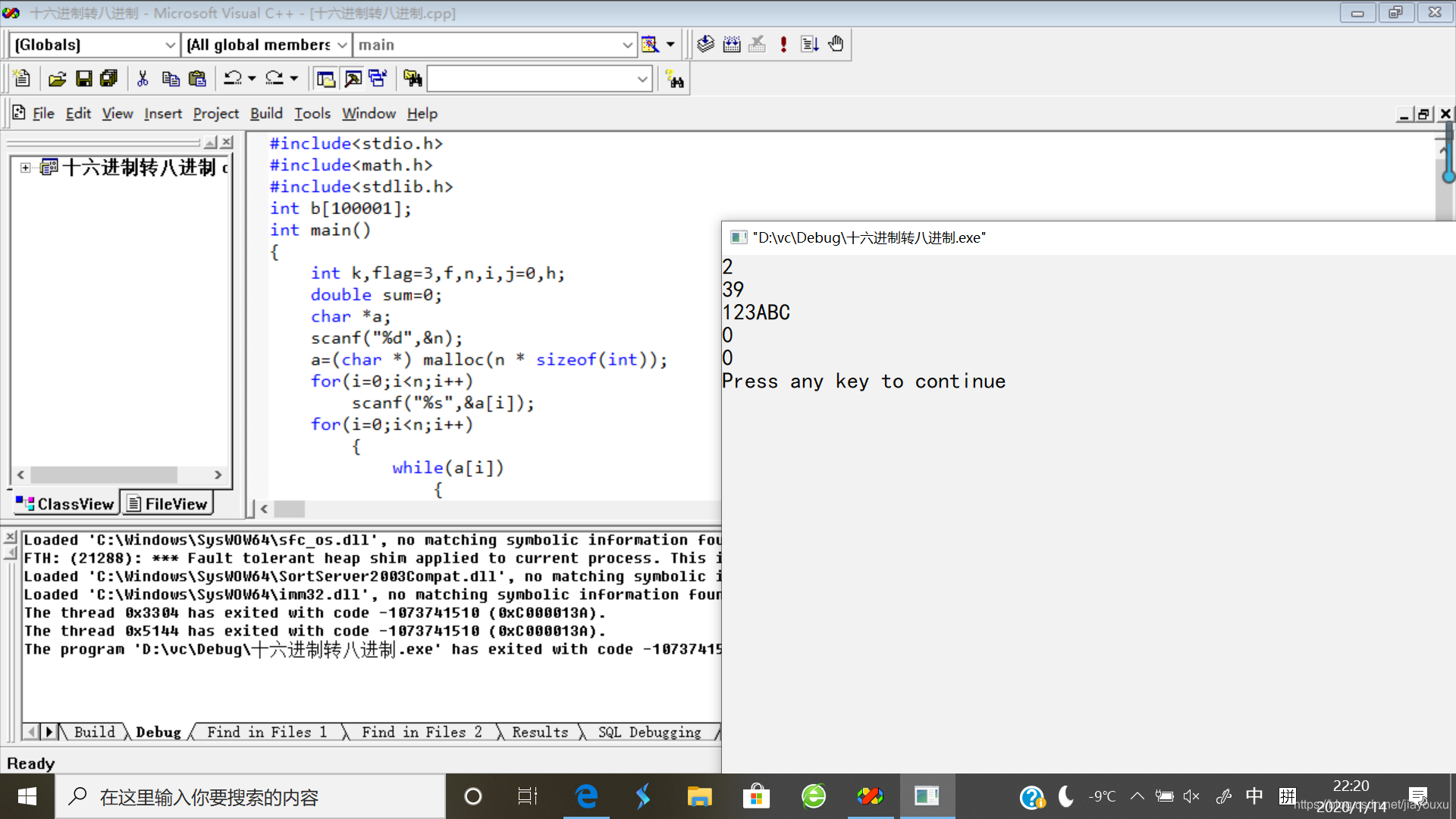Switch to Find in Files 1 tab
The width and height of the screenshot is (1456, 819).
click(x=266, y=732)
